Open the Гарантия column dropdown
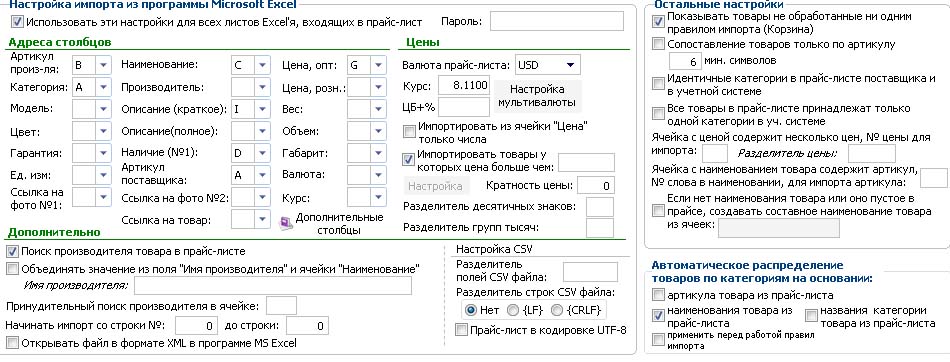 pyautogui.click(x=104, y=153)
